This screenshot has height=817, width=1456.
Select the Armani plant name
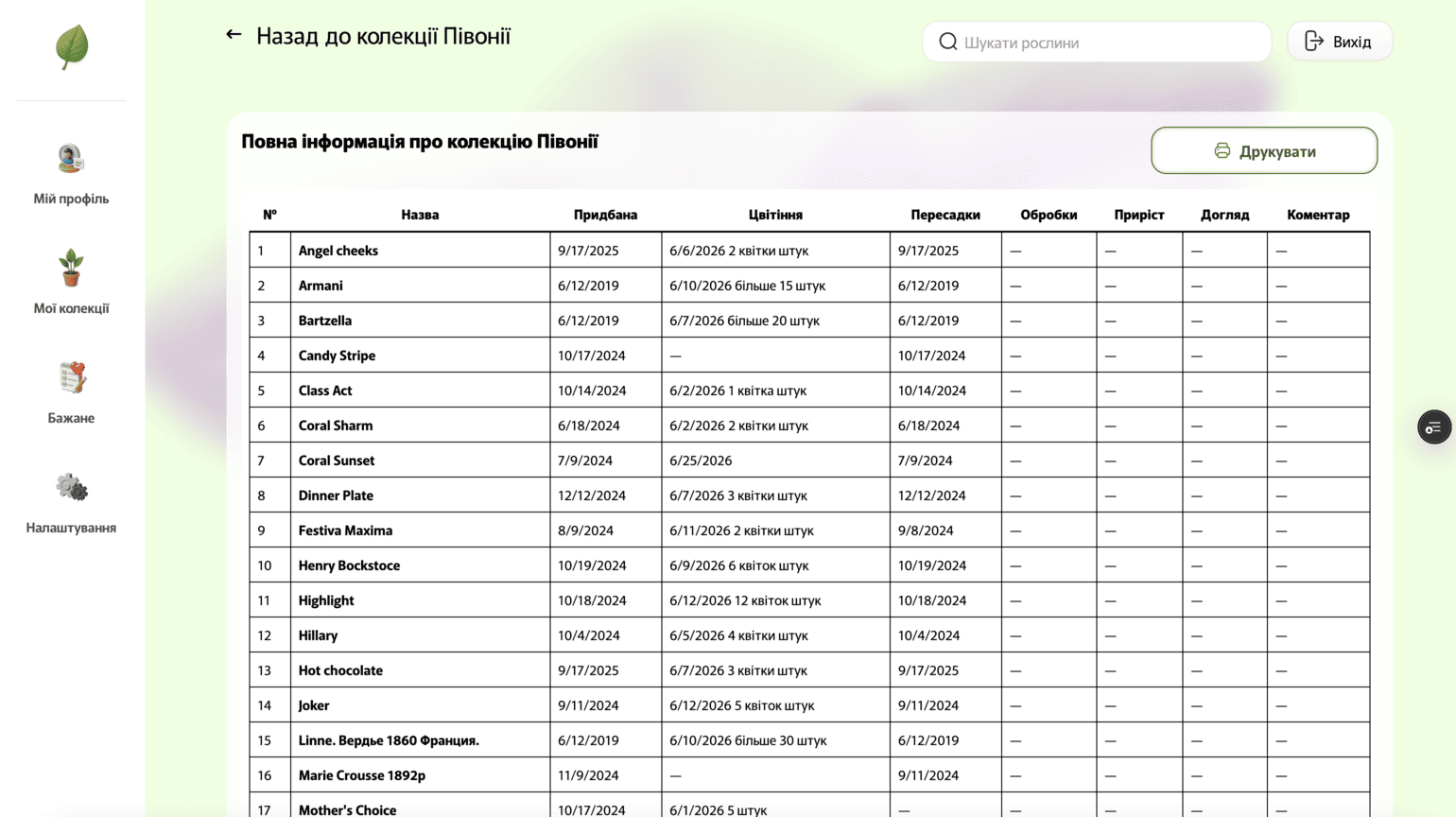(x=321, y=286)
